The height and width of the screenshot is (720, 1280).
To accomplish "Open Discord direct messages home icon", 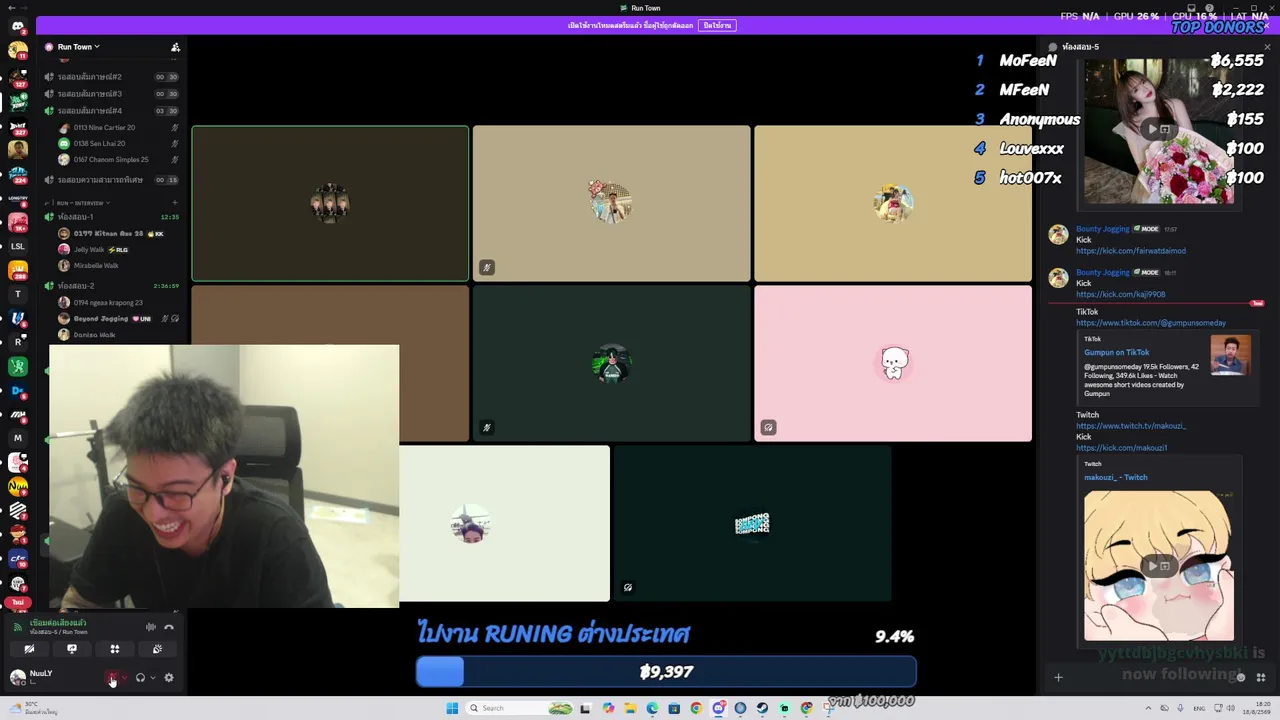I will coord(18,27).
